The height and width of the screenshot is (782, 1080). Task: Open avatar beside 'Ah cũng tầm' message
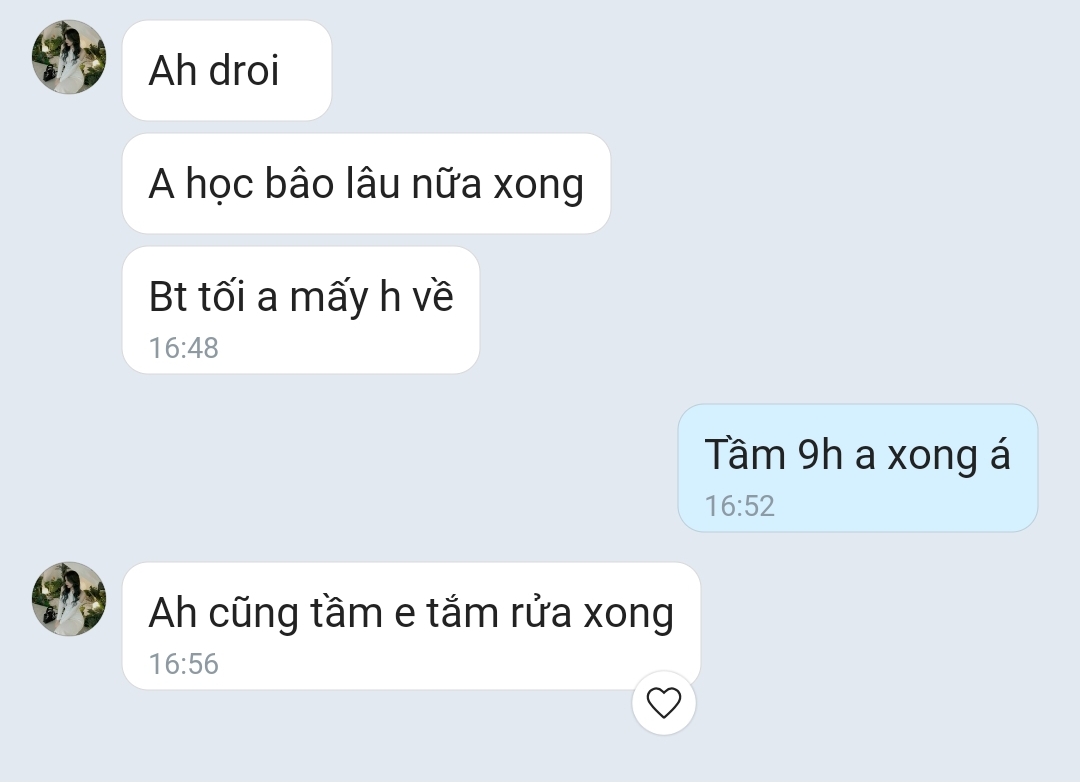pyautogui.click(x=69, y=599)
